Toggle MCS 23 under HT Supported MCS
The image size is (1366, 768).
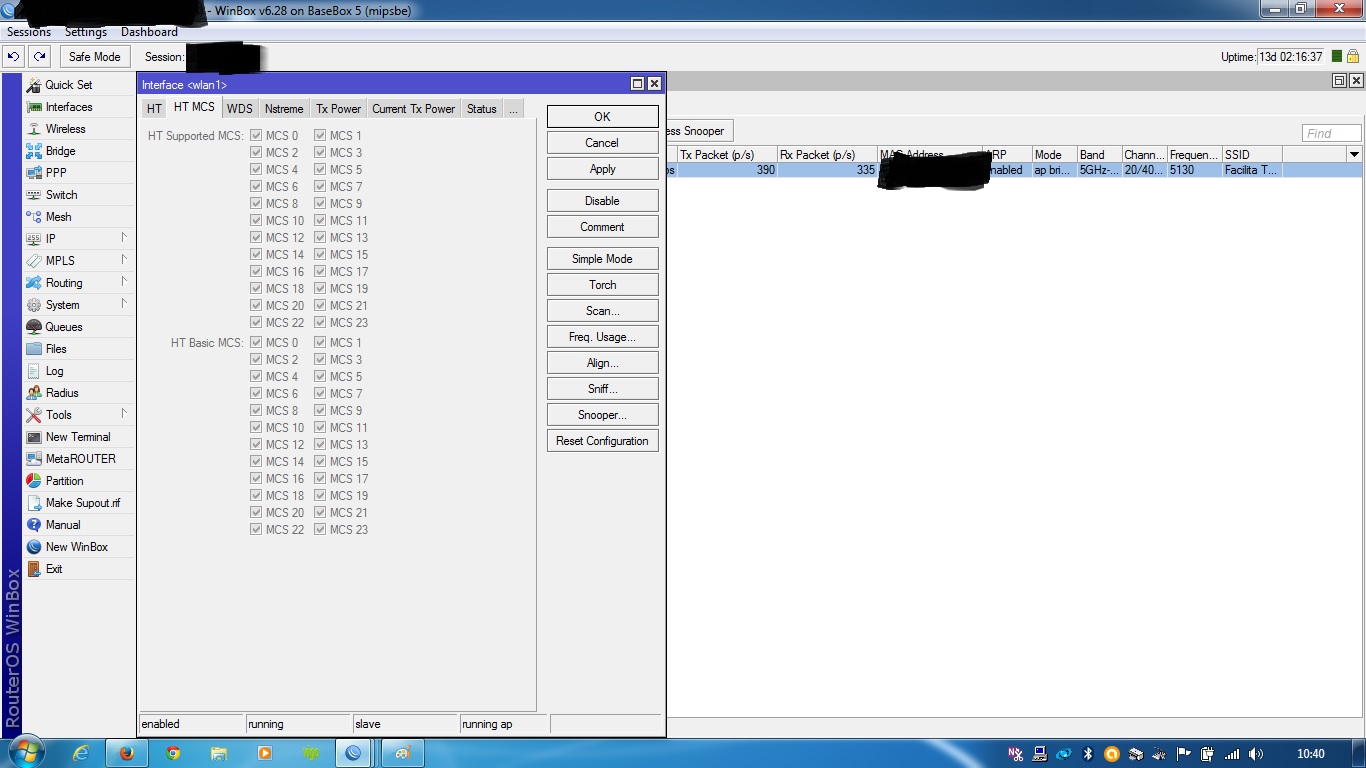click(320, 323)
